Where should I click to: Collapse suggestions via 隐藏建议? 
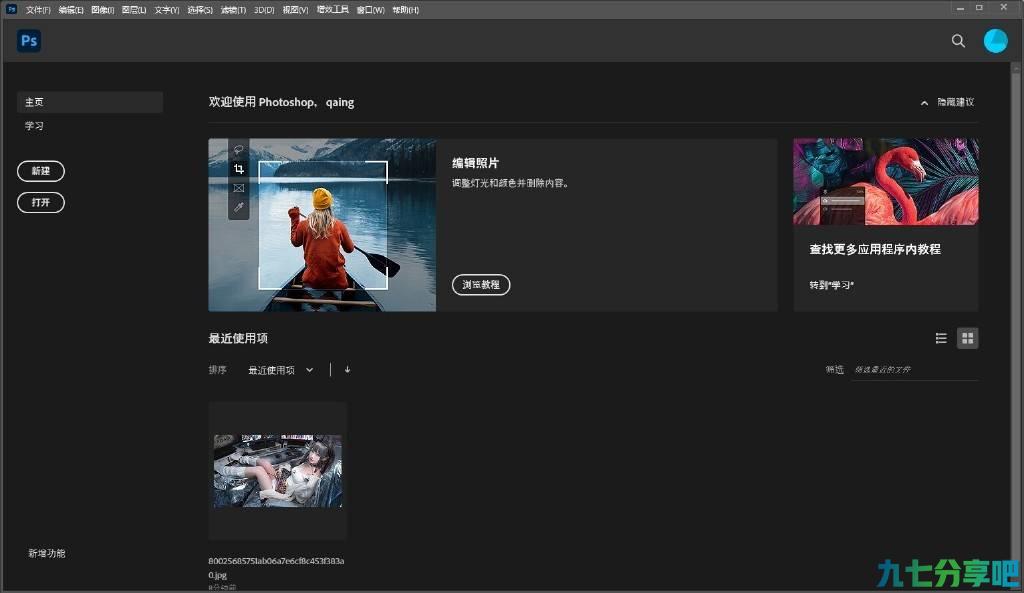pyautogui.click(x=948, y=103)
